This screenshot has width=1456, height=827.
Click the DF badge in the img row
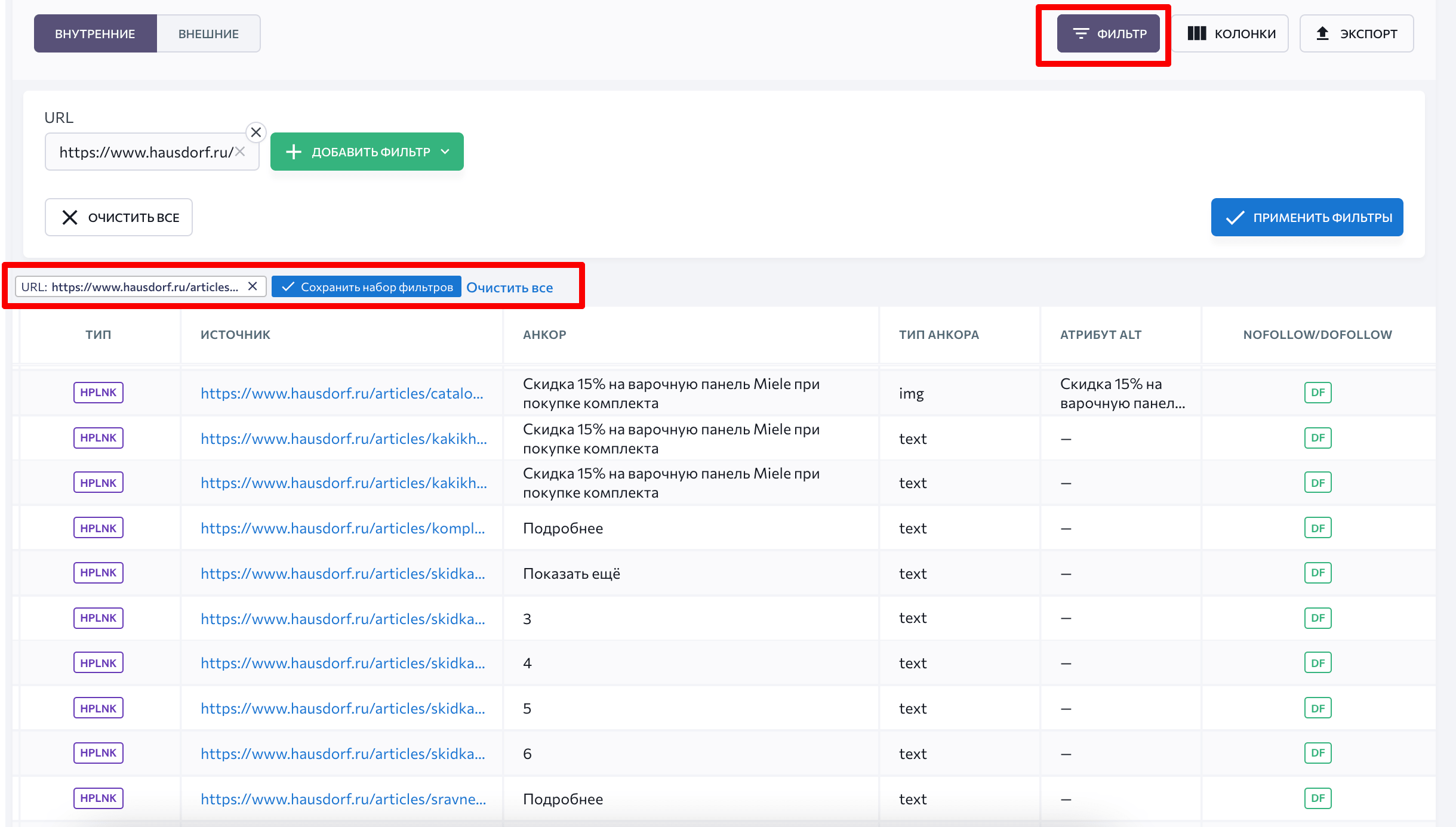coord(1318,393)
